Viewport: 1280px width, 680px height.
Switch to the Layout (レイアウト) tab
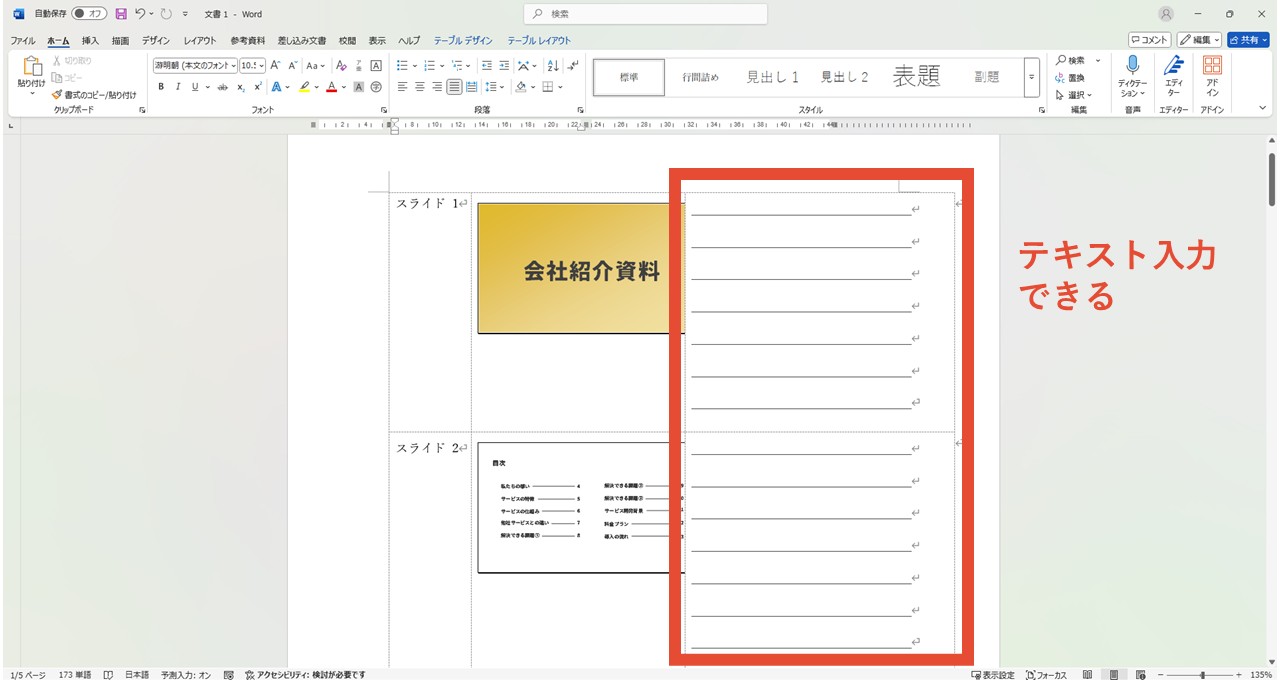[x=200, y=41]
